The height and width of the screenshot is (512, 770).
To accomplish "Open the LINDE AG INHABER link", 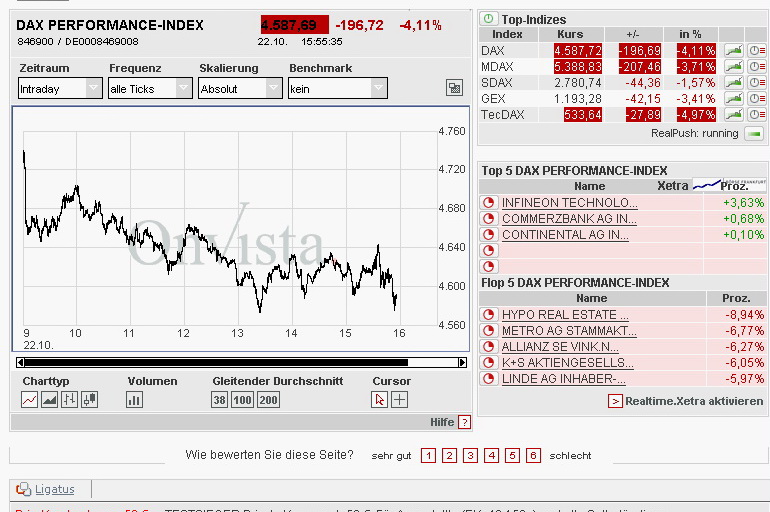I will click(564, 379).
